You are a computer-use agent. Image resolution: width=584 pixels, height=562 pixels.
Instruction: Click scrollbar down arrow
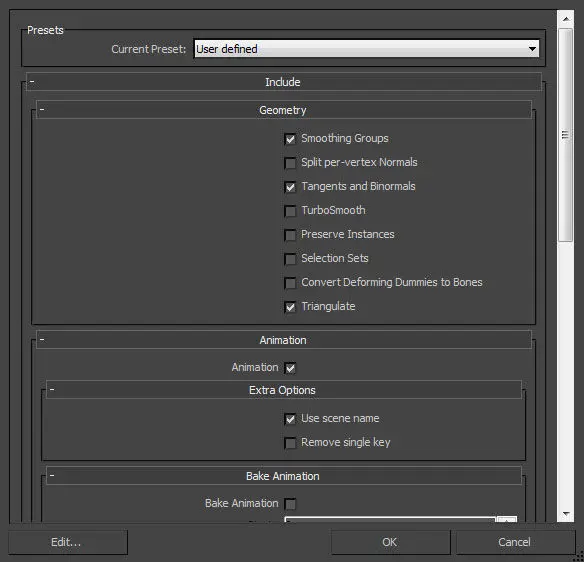pos(566,514)
